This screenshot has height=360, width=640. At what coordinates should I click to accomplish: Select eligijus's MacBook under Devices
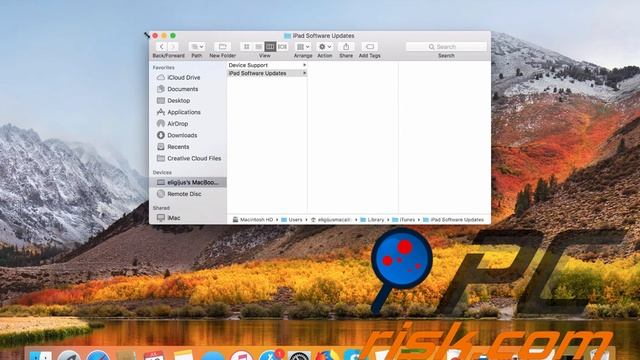click(188, 182)
